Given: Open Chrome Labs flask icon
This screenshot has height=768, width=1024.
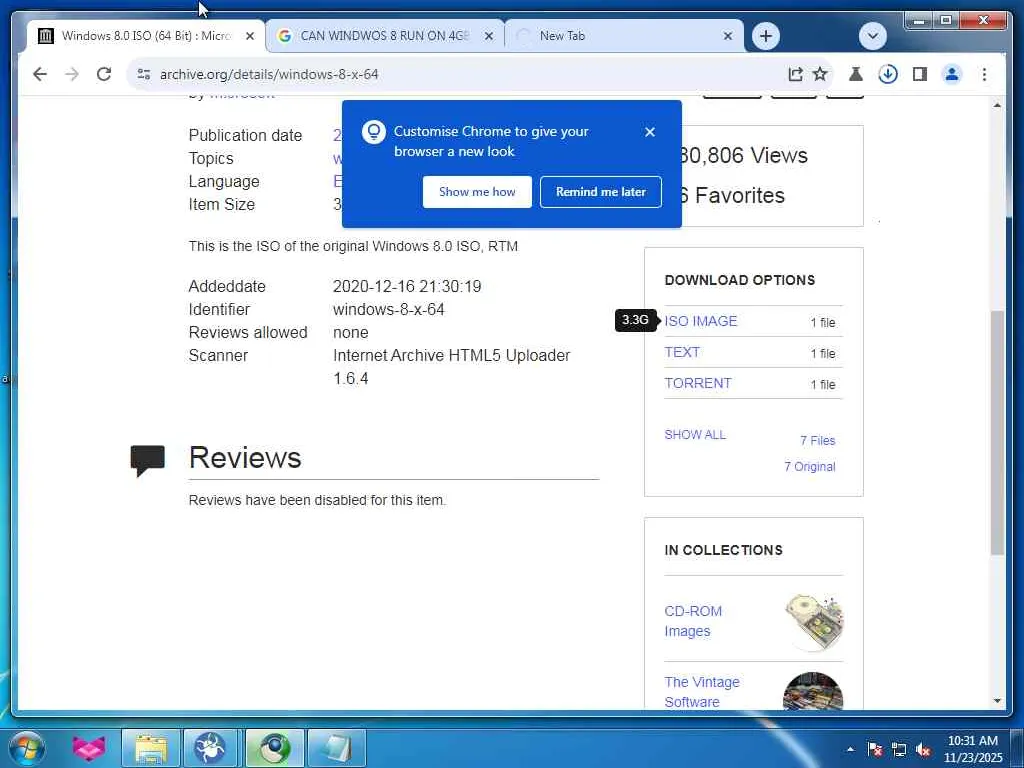Looking at the screenshot, I should 856,74.
